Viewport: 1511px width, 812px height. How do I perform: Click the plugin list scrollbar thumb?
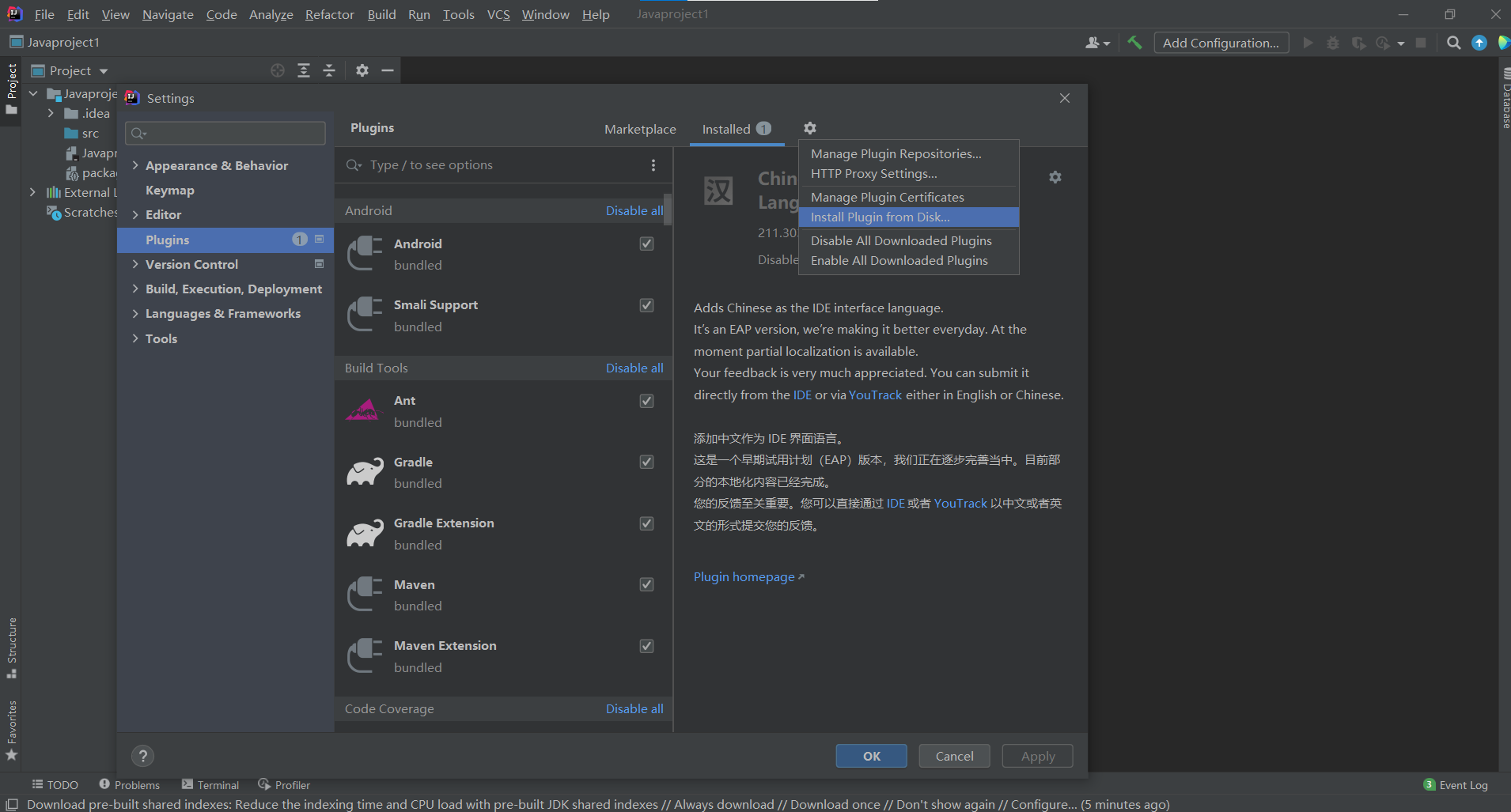(x=668, y=210)
